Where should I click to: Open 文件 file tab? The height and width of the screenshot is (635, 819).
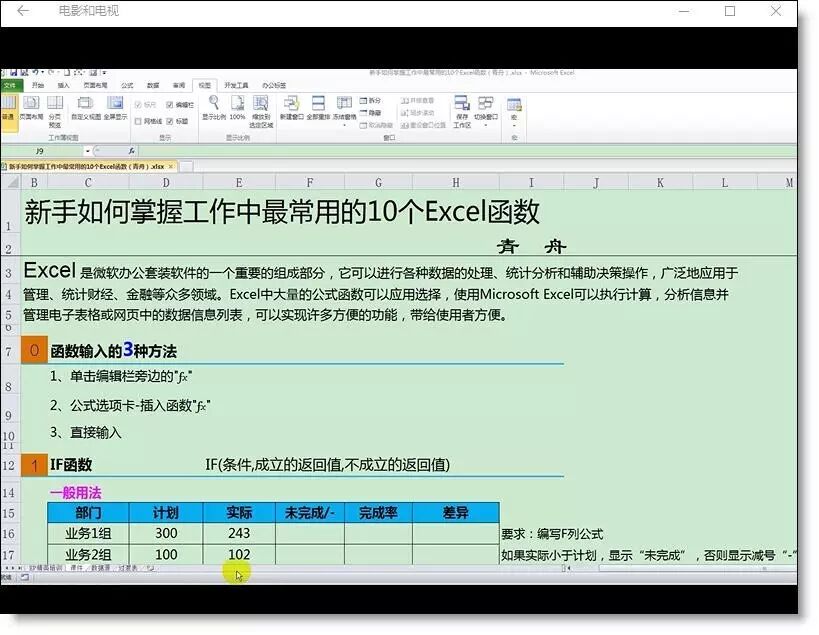10,85
